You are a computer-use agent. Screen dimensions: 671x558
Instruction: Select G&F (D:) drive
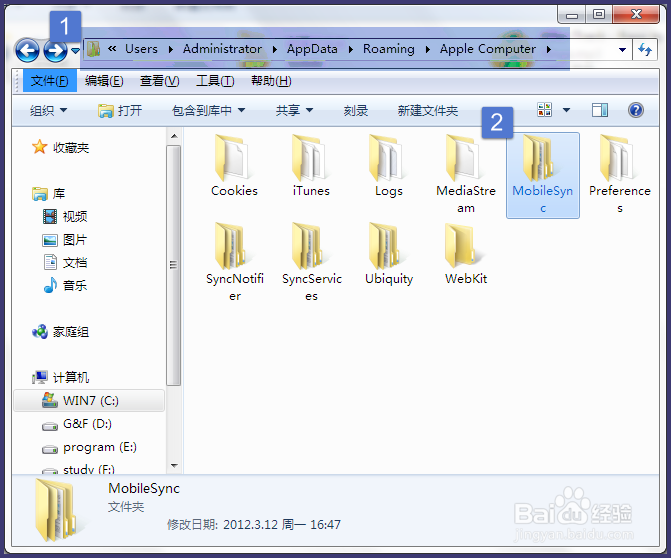click(x=77, y=424)
